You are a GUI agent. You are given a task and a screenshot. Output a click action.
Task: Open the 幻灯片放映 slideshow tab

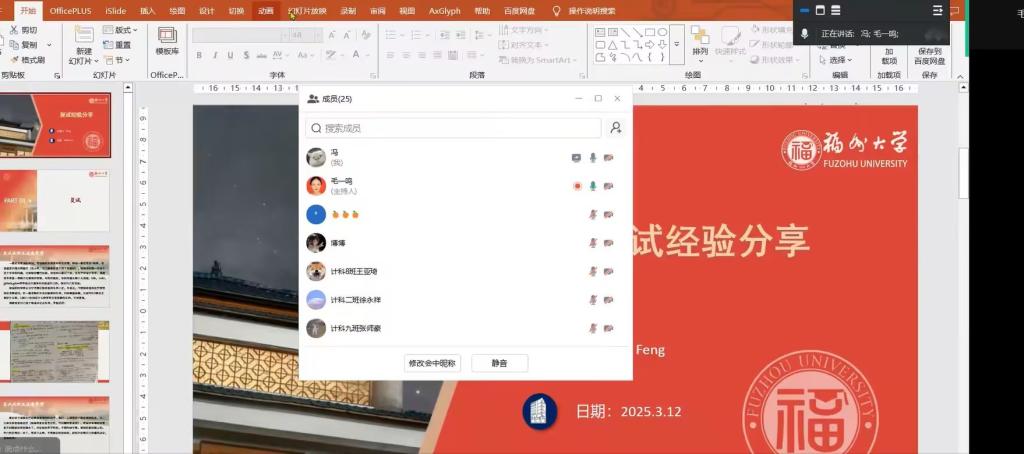307,11
